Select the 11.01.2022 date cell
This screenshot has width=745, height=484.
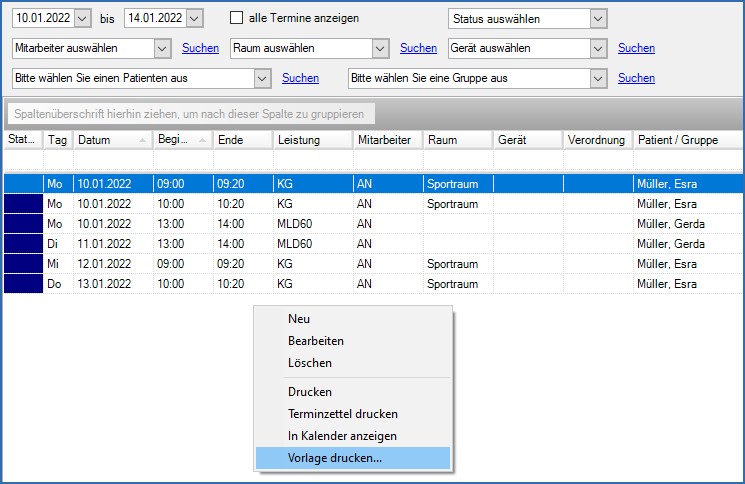pos(113,244)
